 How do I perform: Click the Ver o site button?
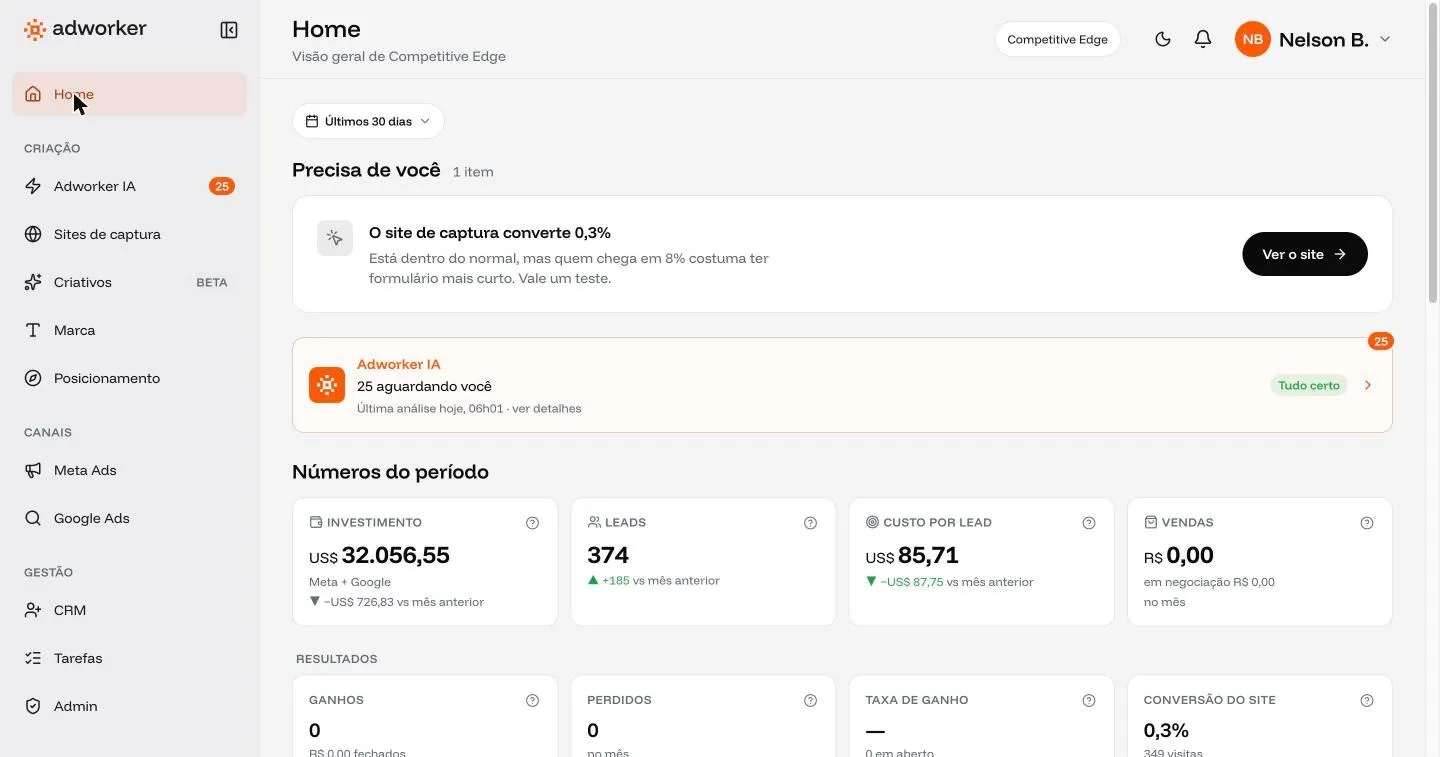tap(1304, 254)
